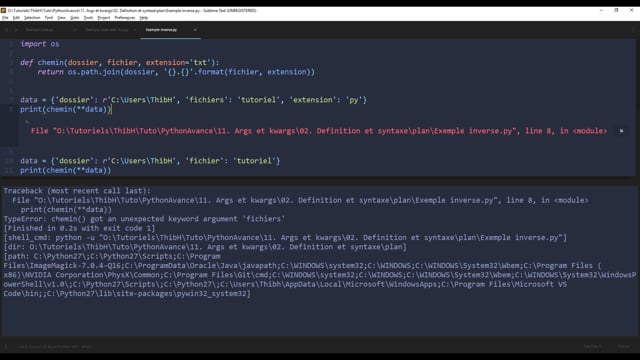Open the syntax selector in status bar
Viewport: 640px width, 360px height.
pos(624,347)
